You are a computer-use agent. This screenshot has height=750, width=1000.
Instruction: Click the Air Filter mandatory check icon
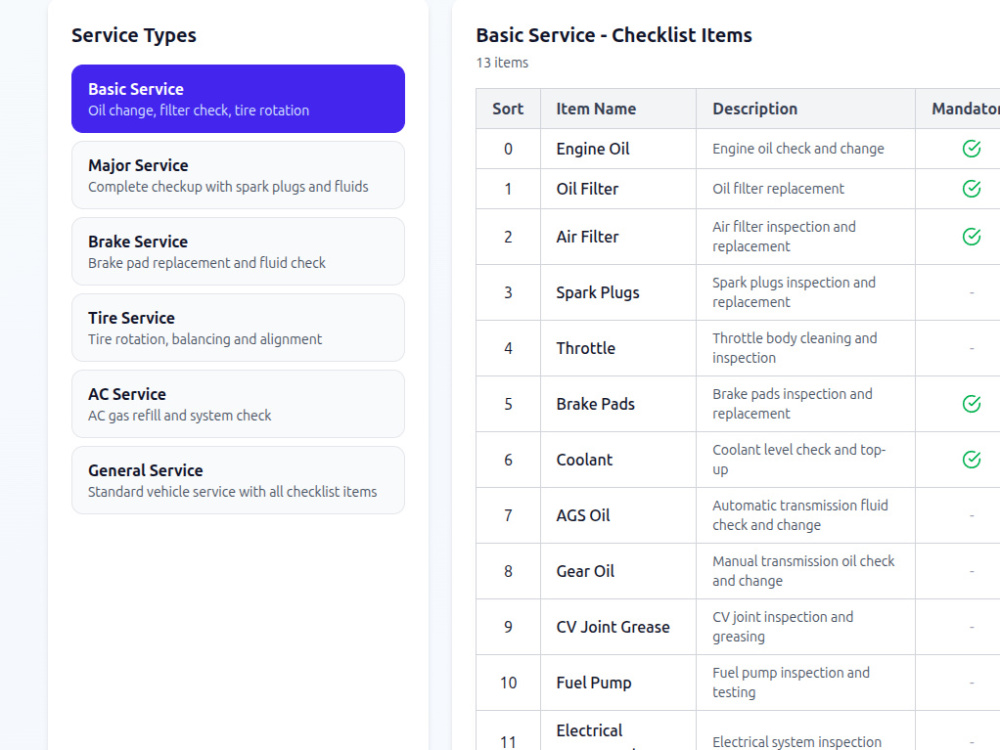[971, 237]
